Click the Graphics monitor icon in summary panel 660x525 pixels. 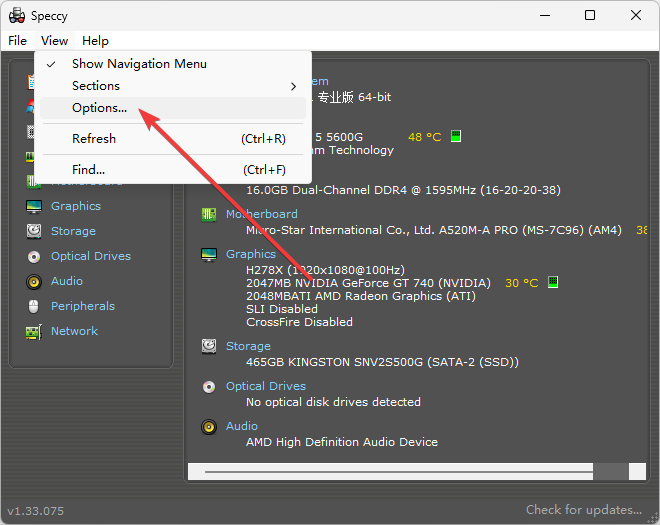(x=209, y=255)
